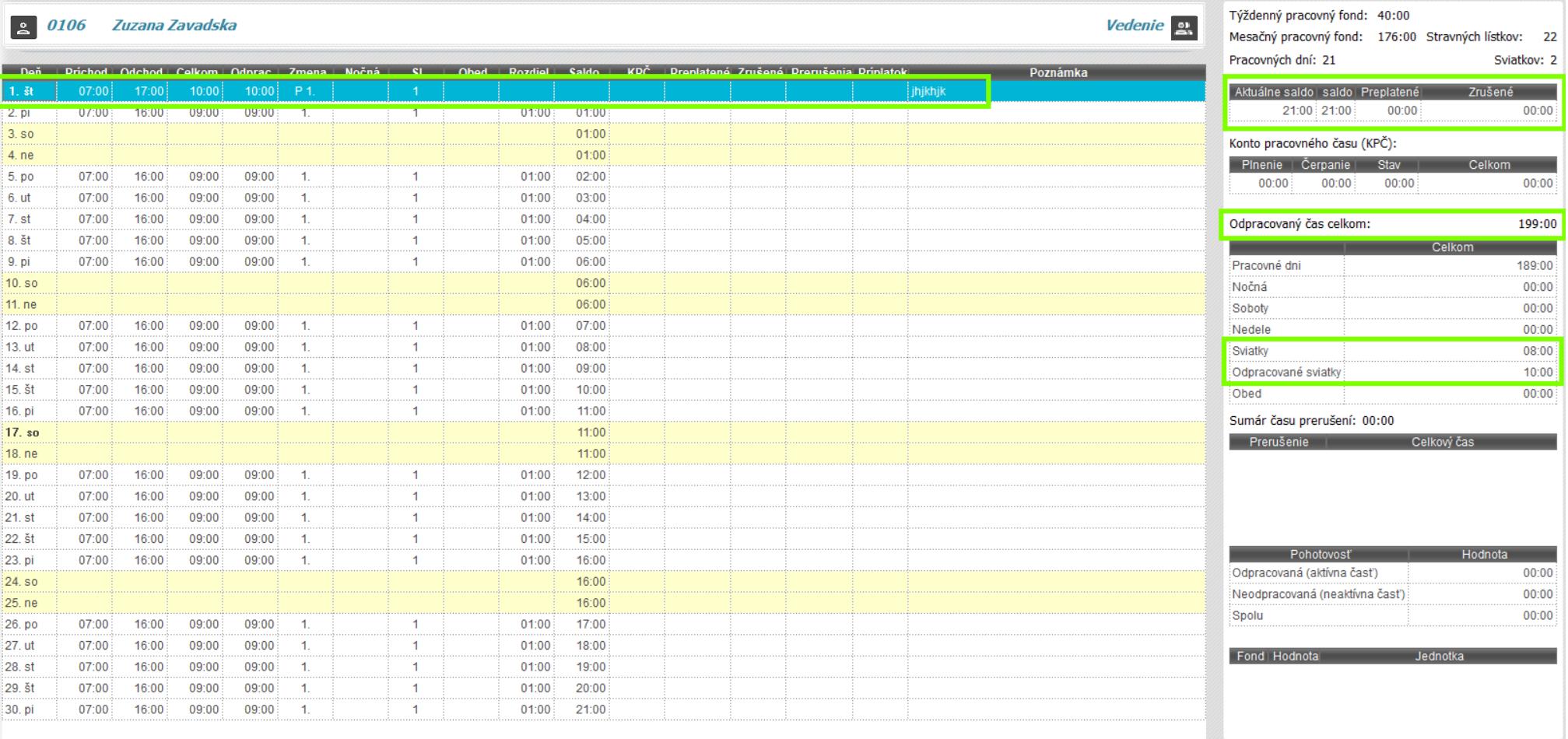Click the Čerpanie header in KPČ table
The image size is (1568, 739).
(1324, 165)
